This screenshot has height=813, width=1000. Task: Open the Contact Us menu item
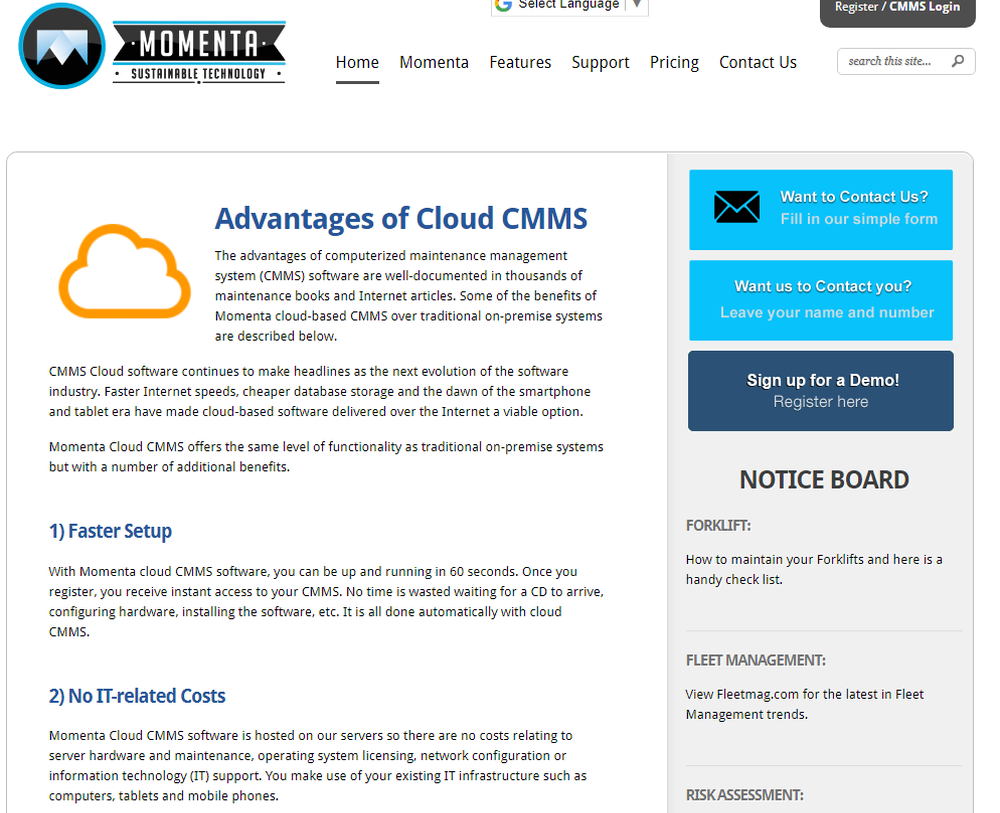point(758,62)
